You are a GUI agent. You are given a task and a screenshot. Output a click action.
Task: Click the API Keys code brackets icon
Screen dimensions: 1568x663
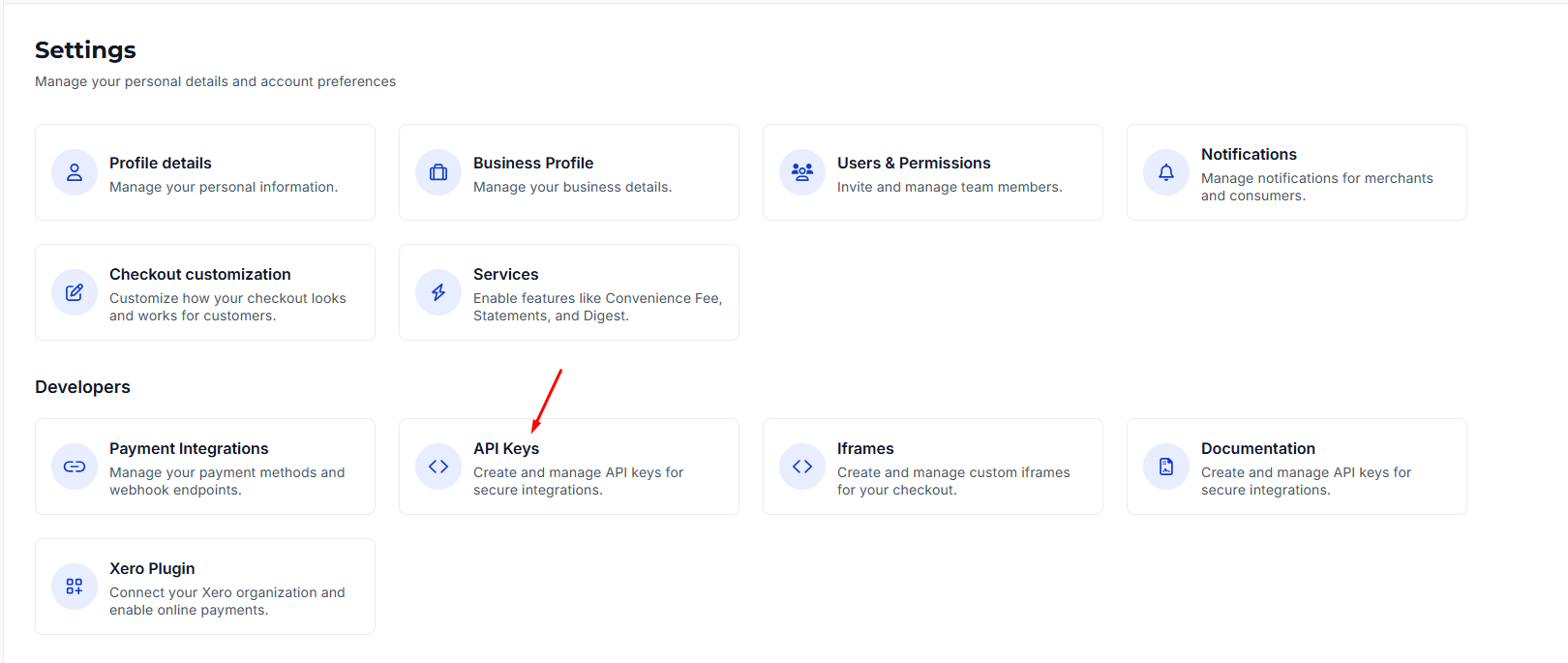[x=438, y=467]
